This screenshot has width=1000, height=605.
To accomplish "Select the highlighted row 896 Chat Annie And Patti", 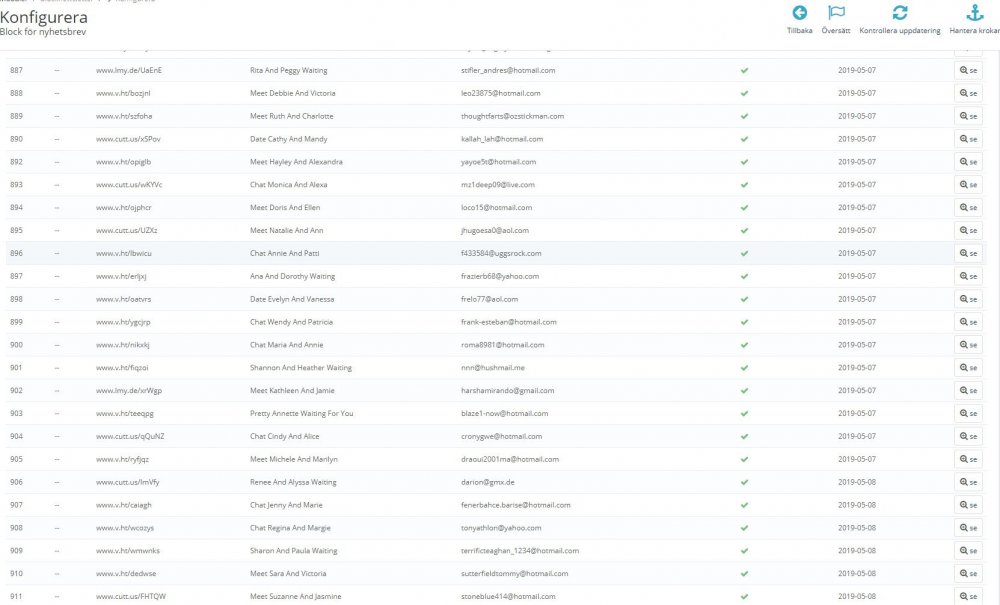I will (x=400, y=253).
